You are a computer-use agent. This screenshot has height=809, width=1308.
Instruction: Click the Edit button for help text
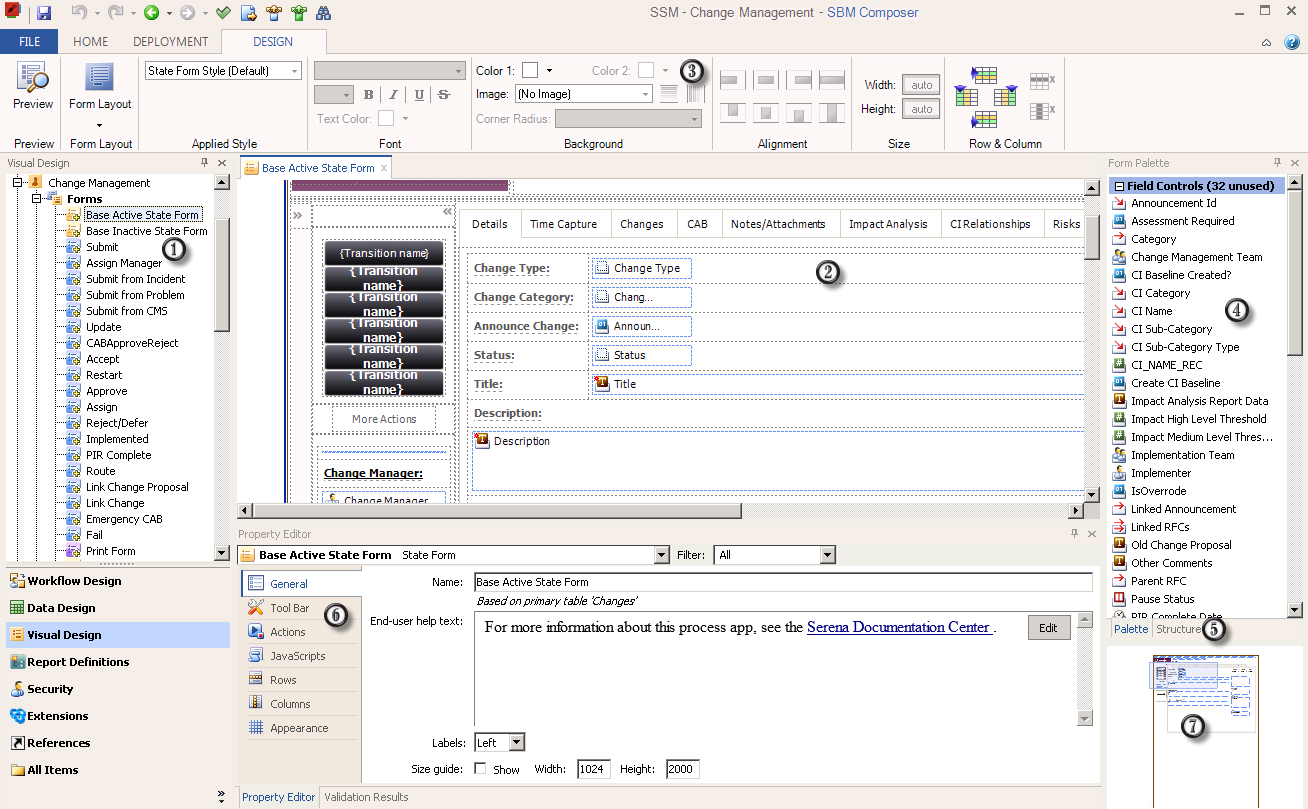[x=1047, y=627]
